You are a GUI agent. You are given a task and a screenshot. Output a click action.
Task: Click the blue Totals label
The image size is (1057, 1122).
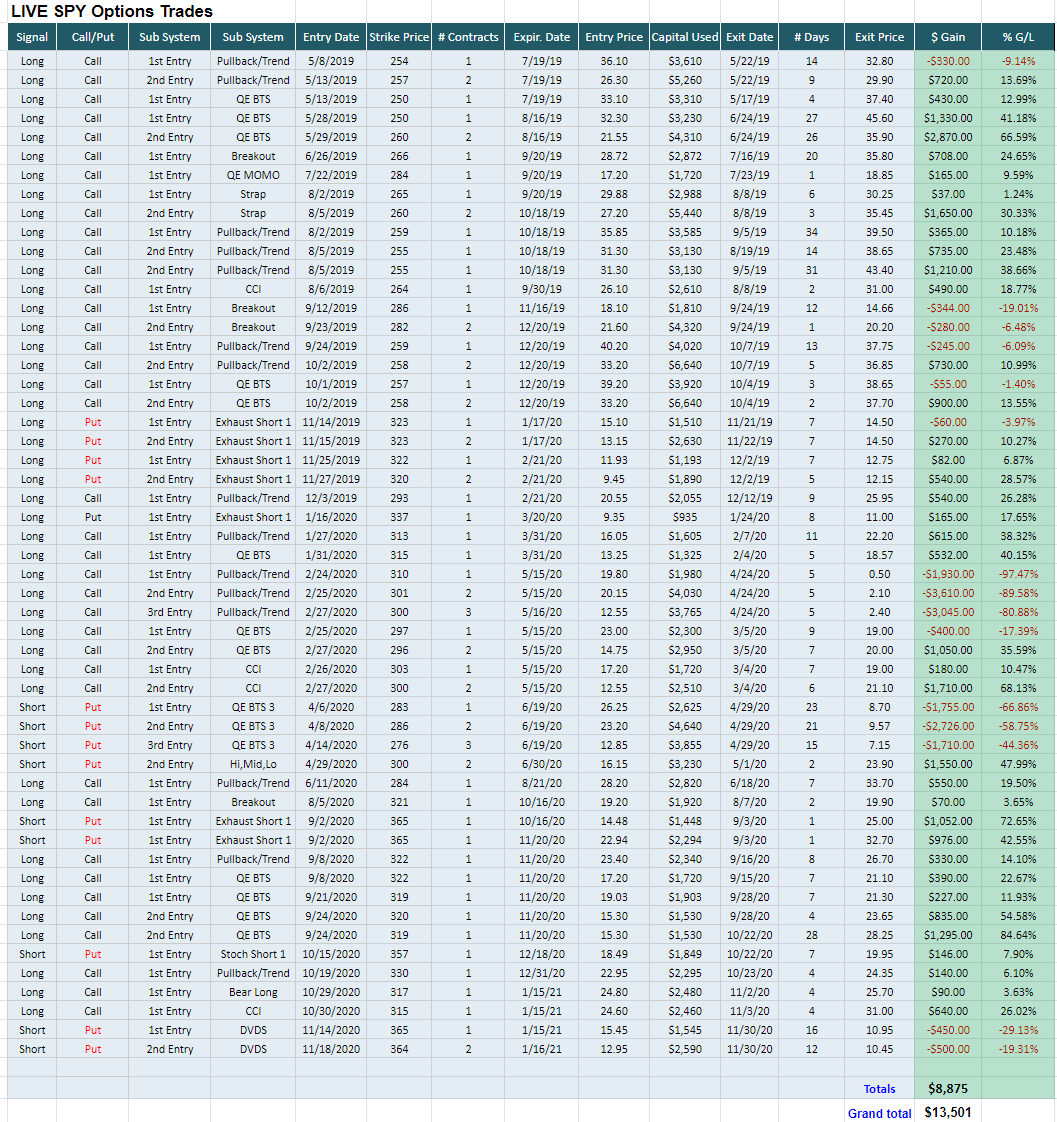[x=880, y=1089]
